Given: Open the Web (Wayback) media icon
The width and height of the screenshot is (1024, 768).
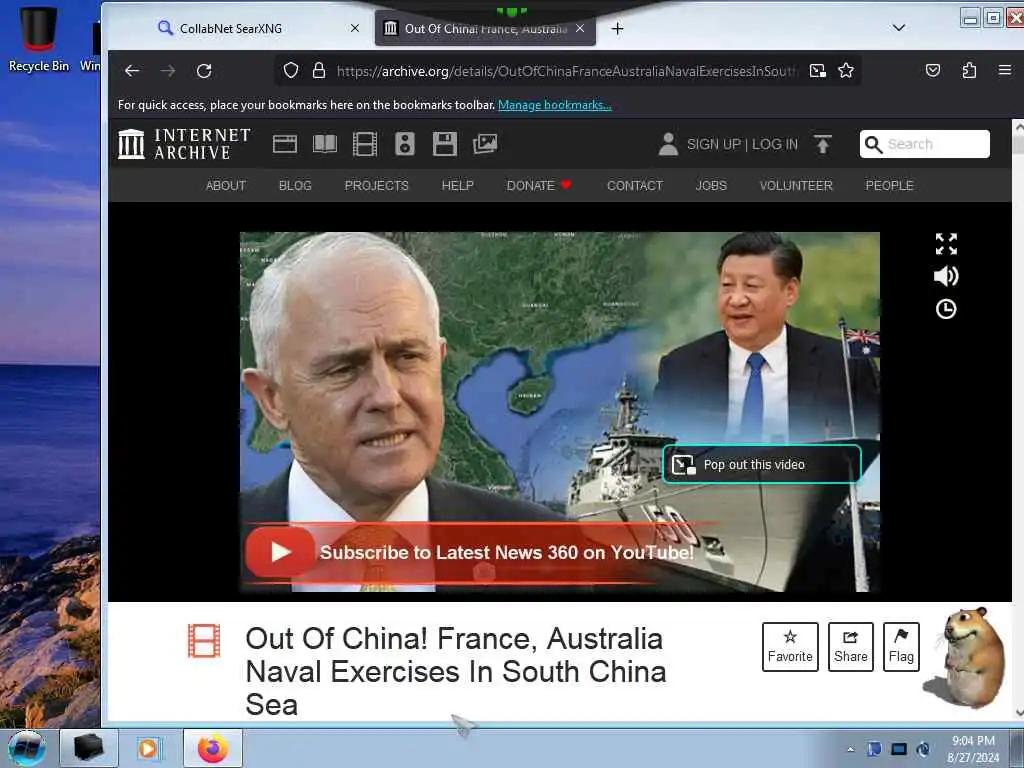Looking at the screenshot, I should pos(285,144).
